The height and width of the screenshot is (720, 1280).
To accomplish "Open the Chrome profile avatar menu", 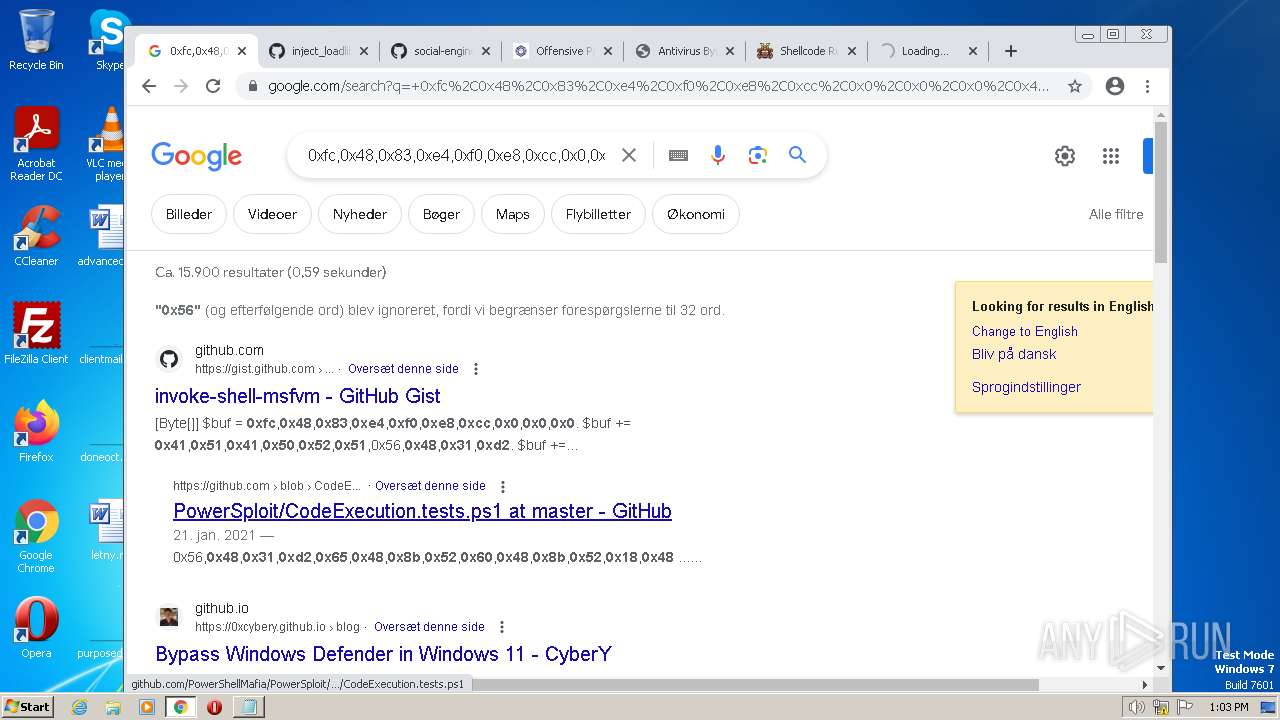I will pyautogui.click(x=1115, y=86).
